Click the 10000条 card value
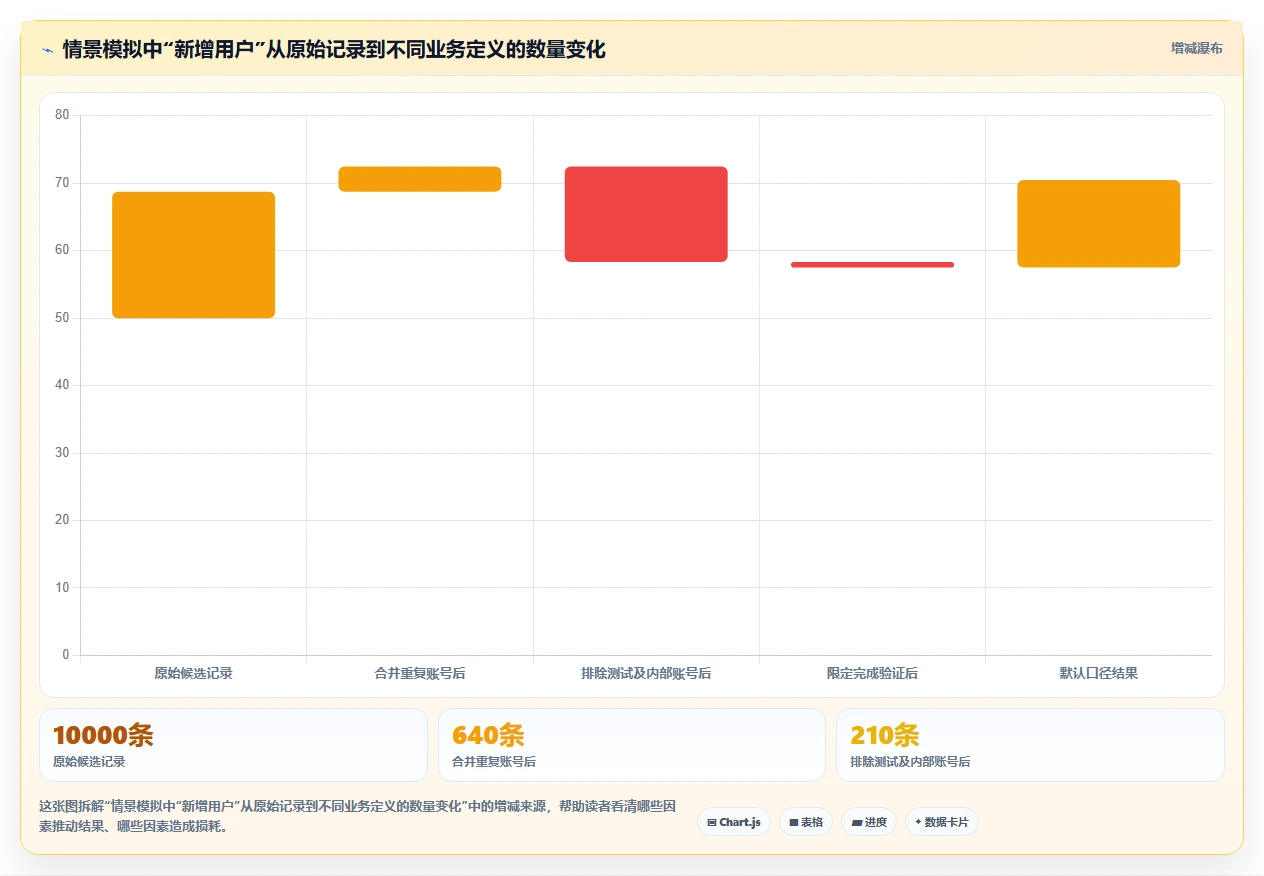This screenshot has height=876, width=1264. click(x=103, y=736)
